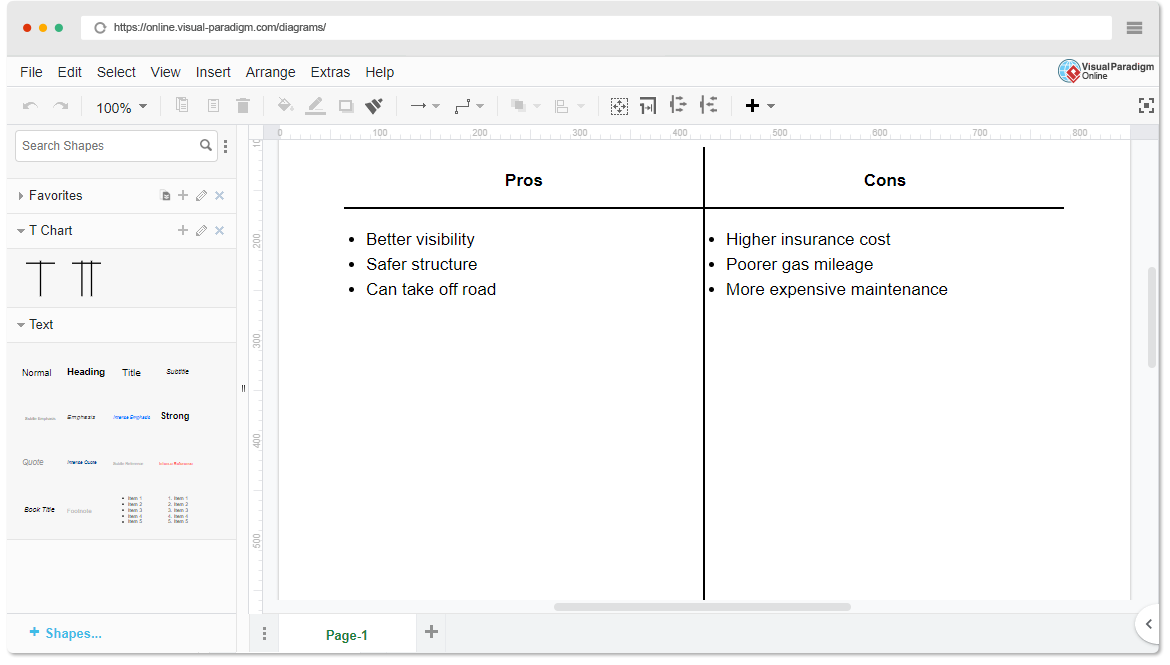
Task: Open the pages three-dot menu
Action: [264, 634]
